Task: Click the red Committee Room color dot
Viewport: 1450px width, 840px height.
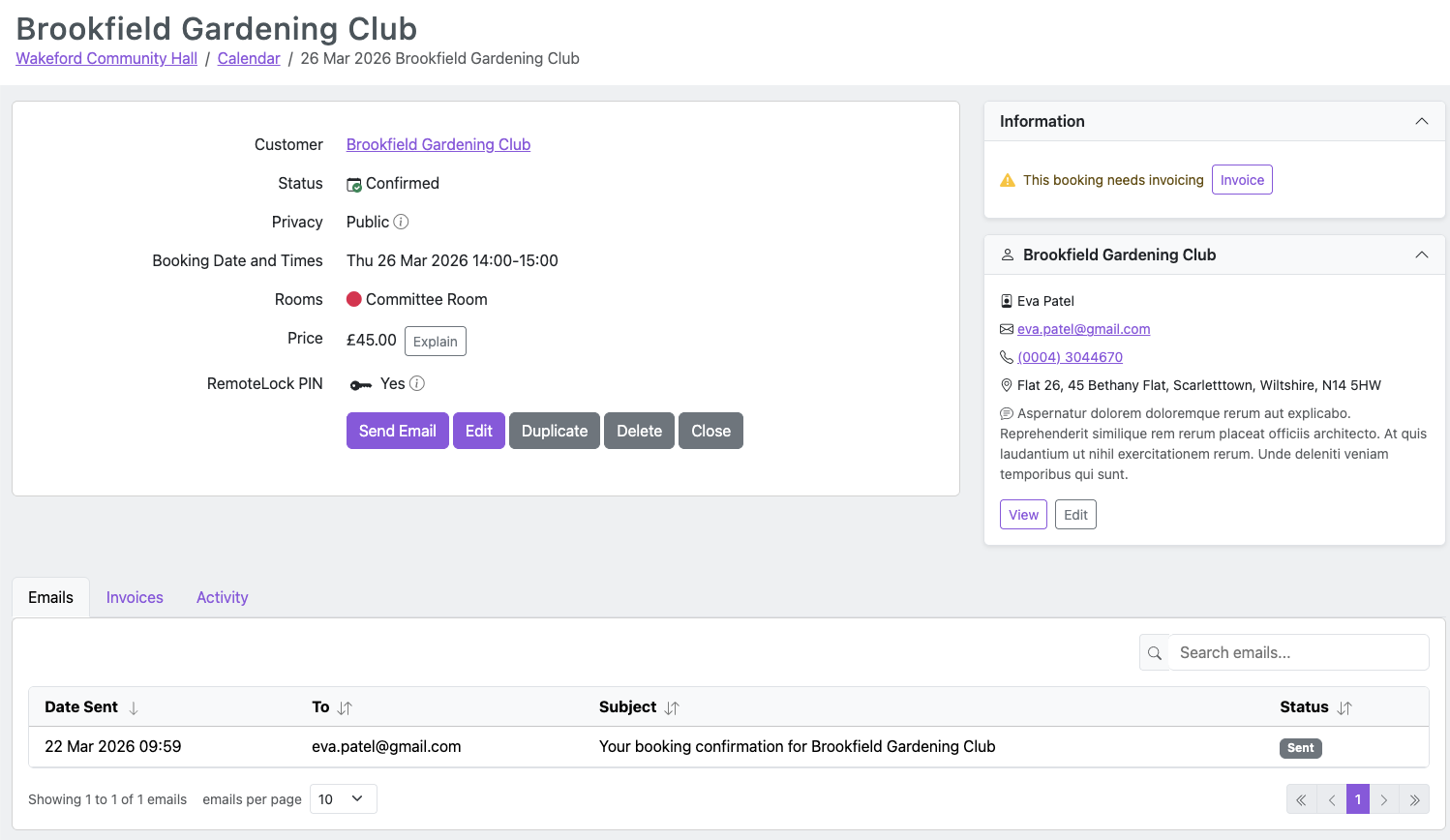Action: (354, 299)
